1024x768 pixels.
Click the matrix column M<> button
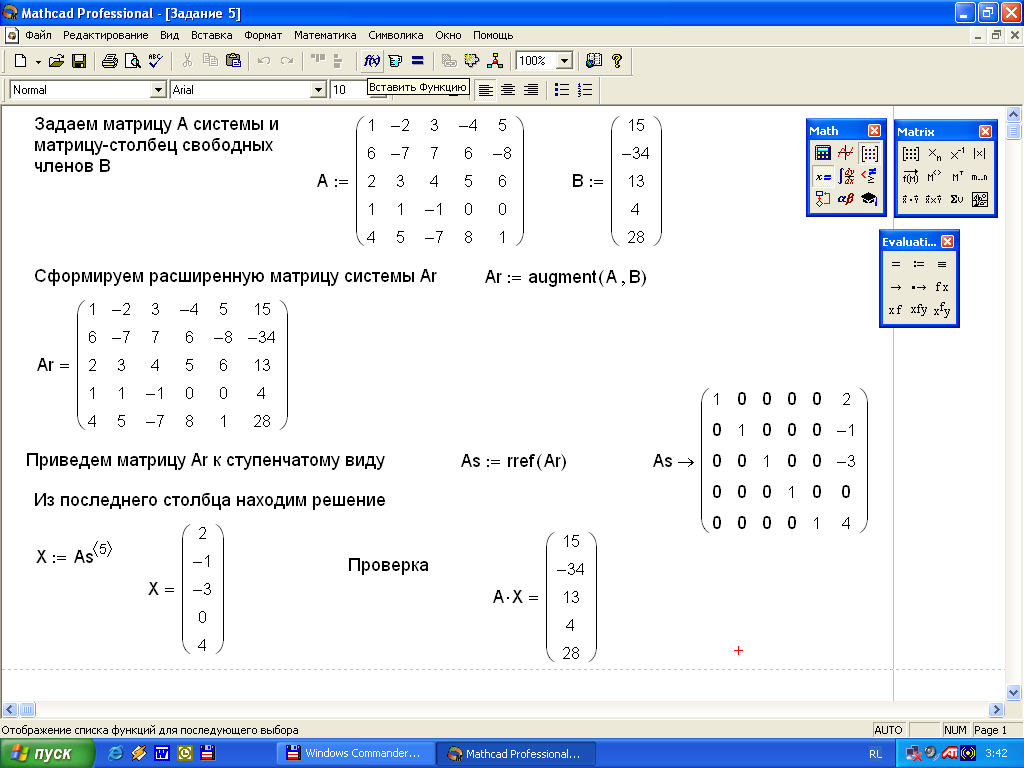click(935, 177)
